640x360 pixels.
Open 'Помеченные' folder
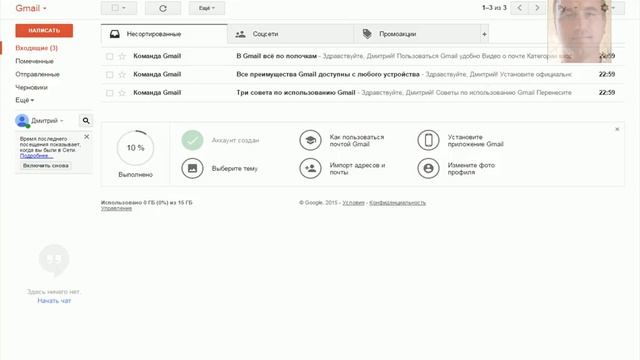[x=34, y=61]
